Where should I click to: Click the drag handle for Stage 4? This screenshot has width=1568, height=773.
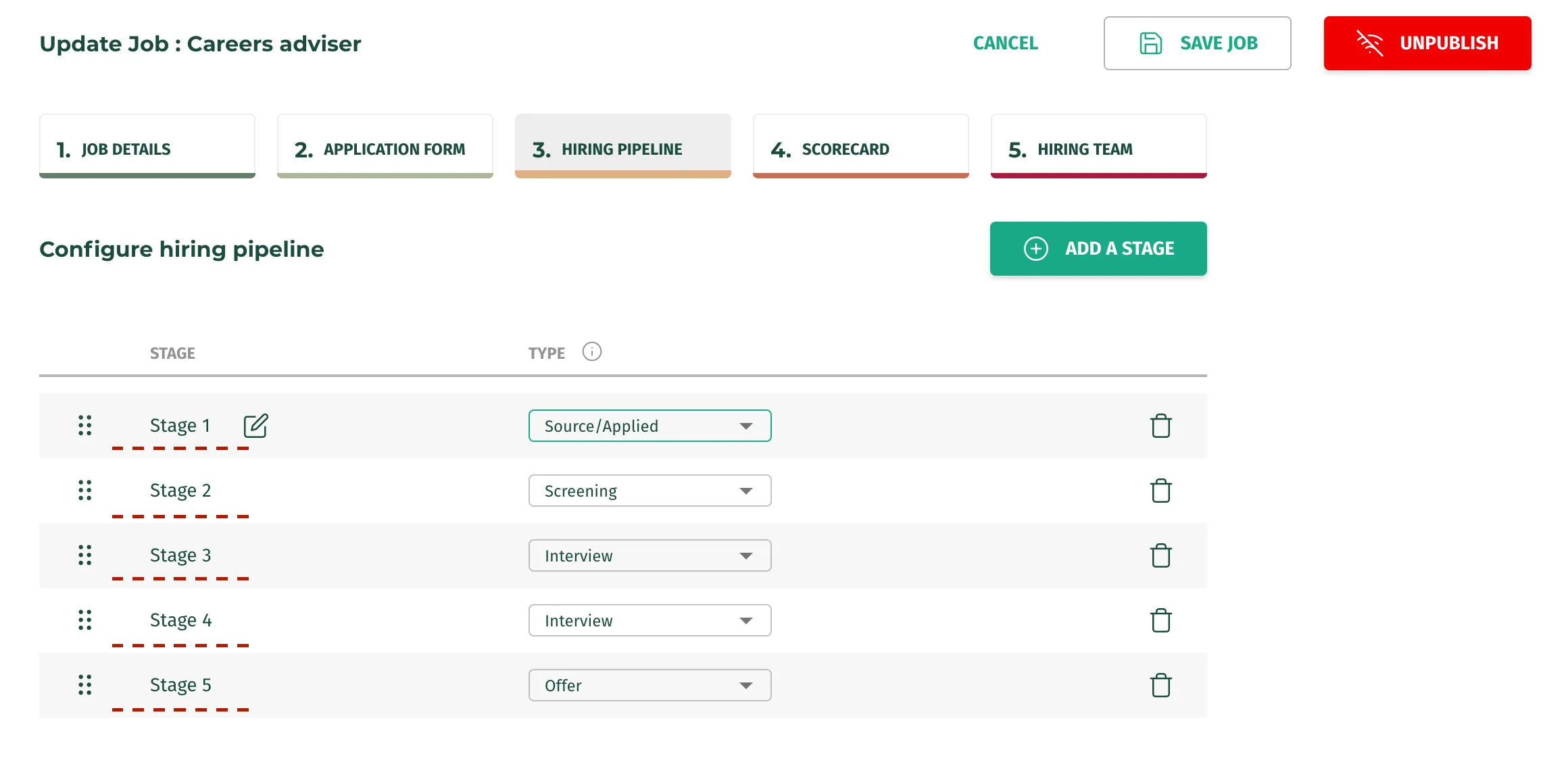tap(84, 620)
